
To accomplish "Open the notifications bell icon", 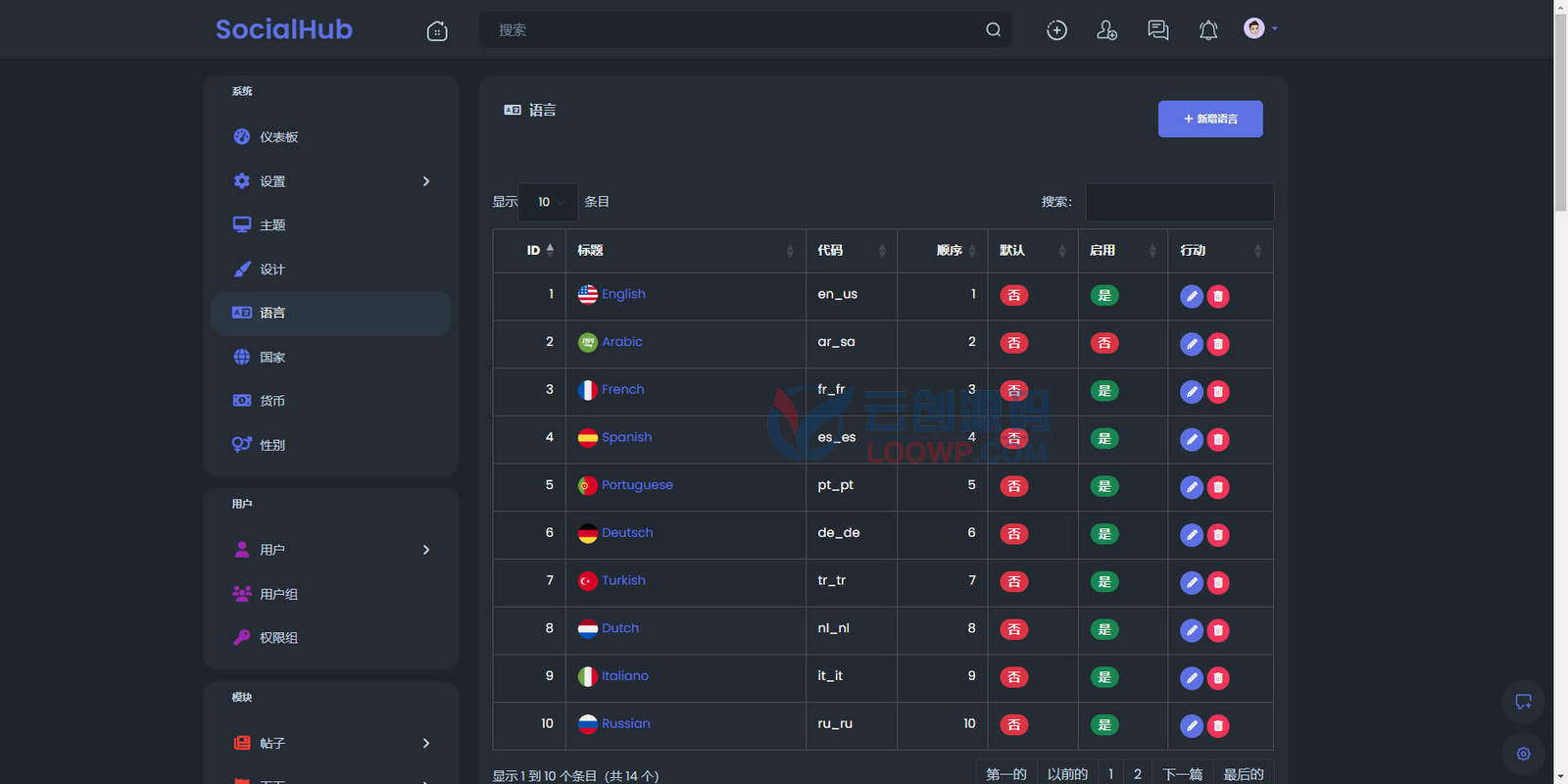I will (1208, 30).
